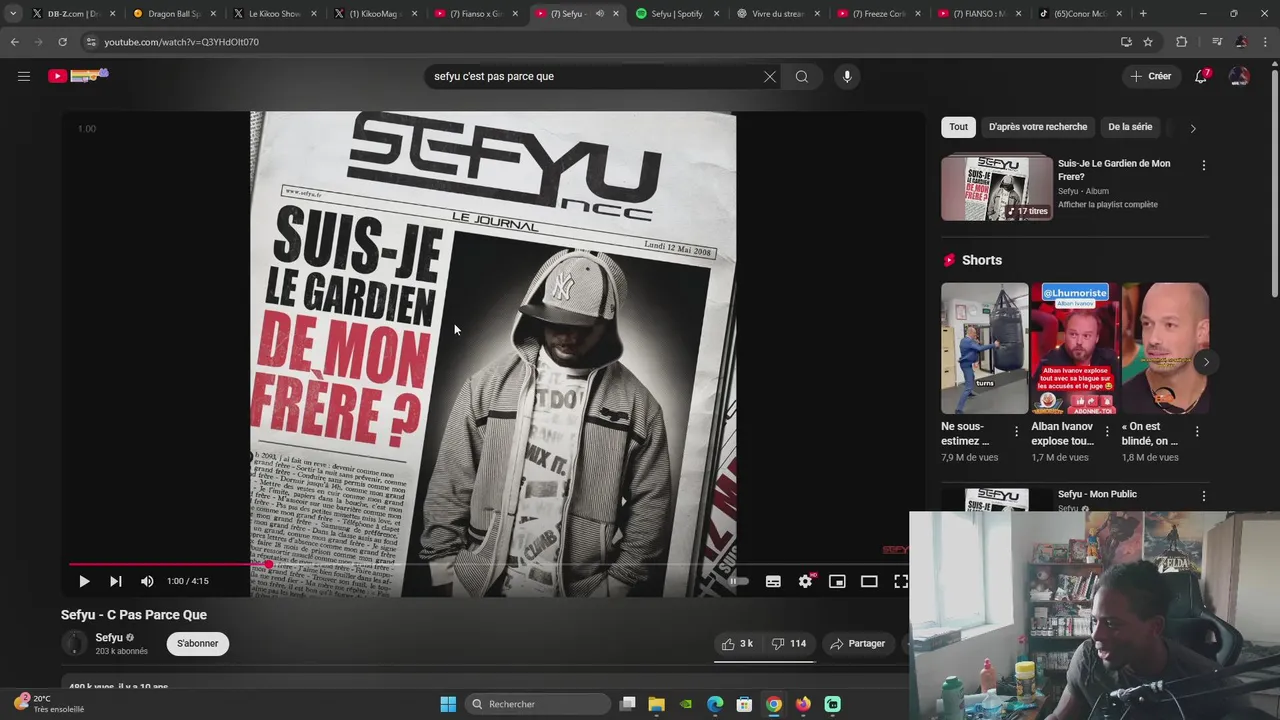Open the Sefyu - Mon Public video title

[x=1097, y=494]
